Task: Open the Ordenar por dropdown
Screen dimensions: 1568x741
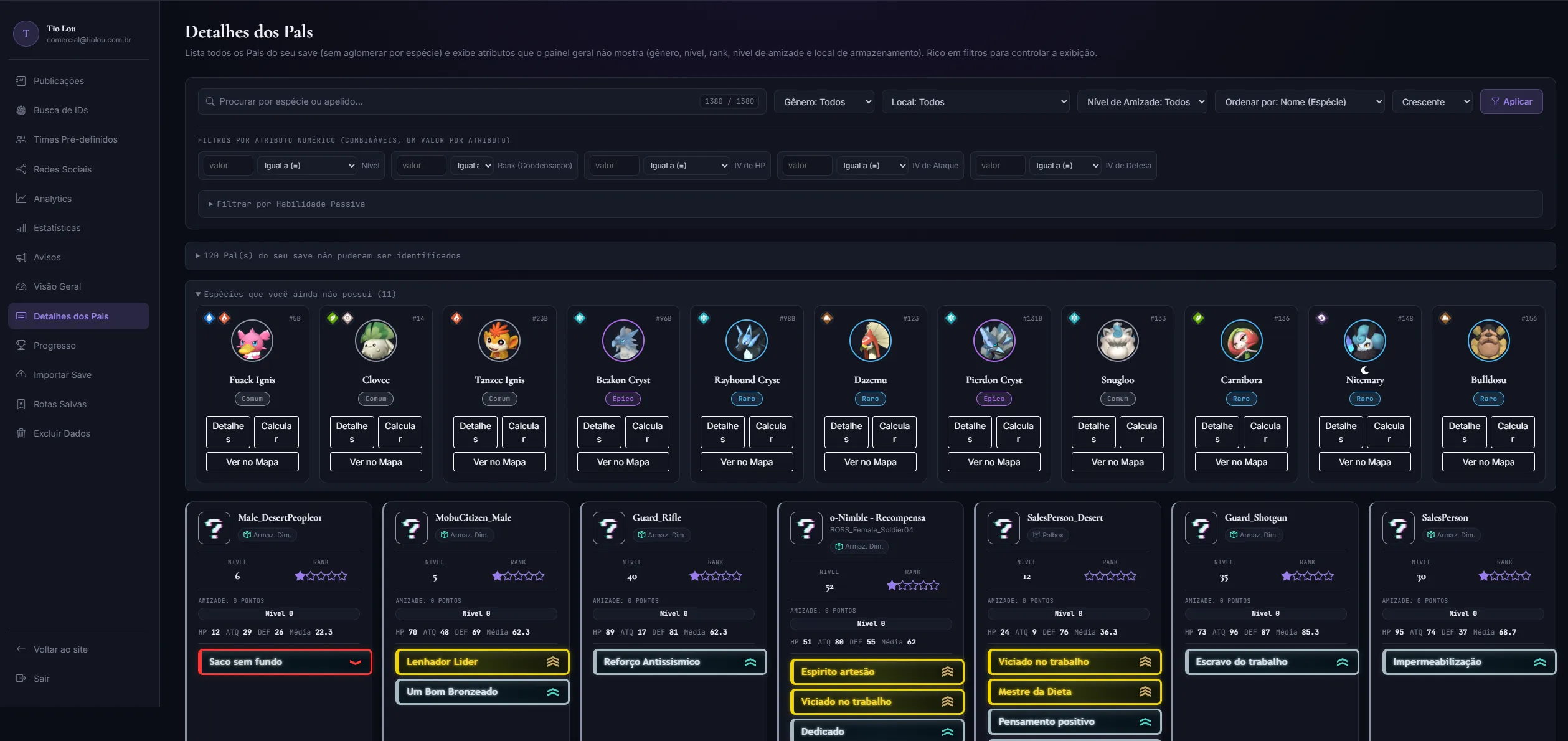Action: [1300, 101]
